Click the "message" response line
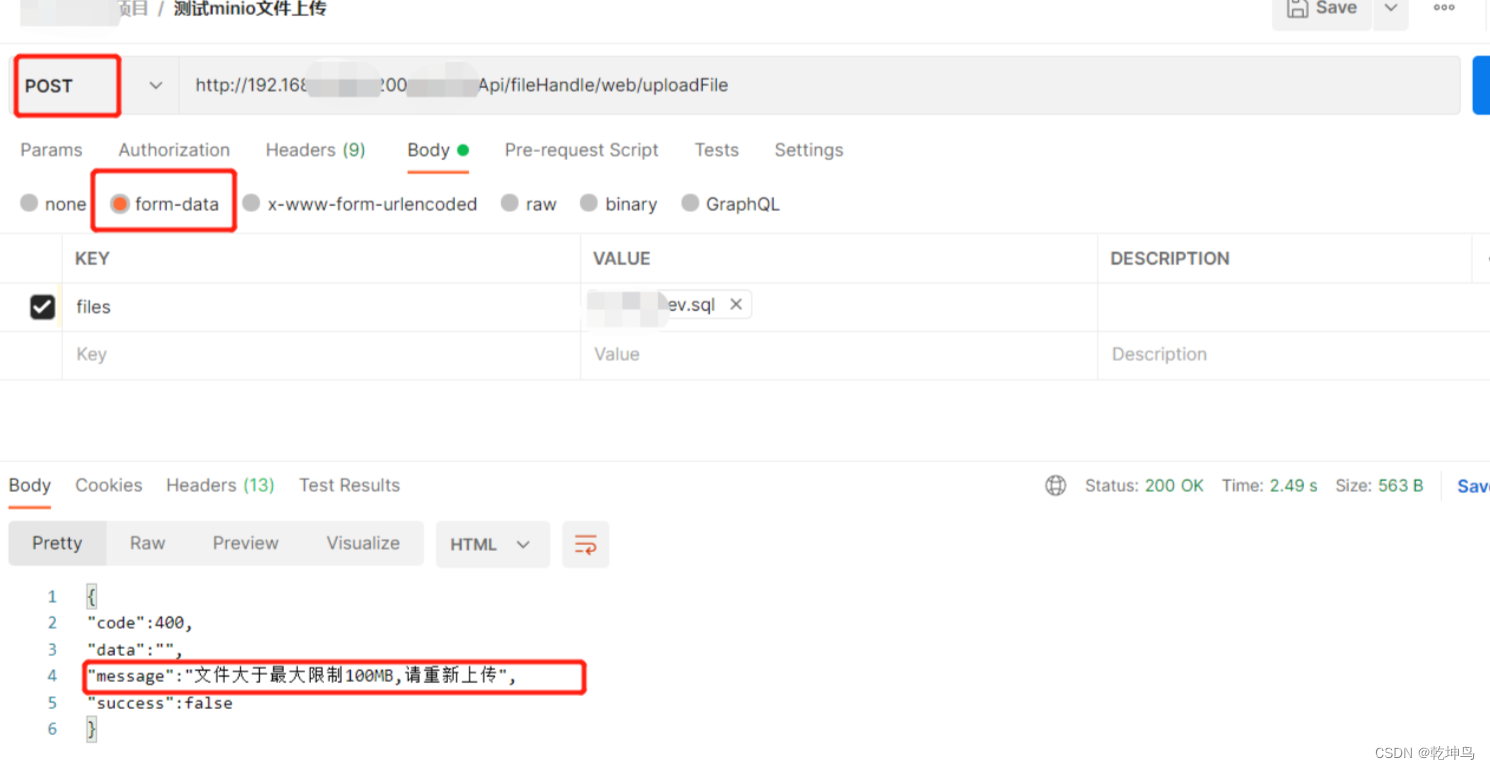The image size is (1490, 770). click(x=301, y=677)
